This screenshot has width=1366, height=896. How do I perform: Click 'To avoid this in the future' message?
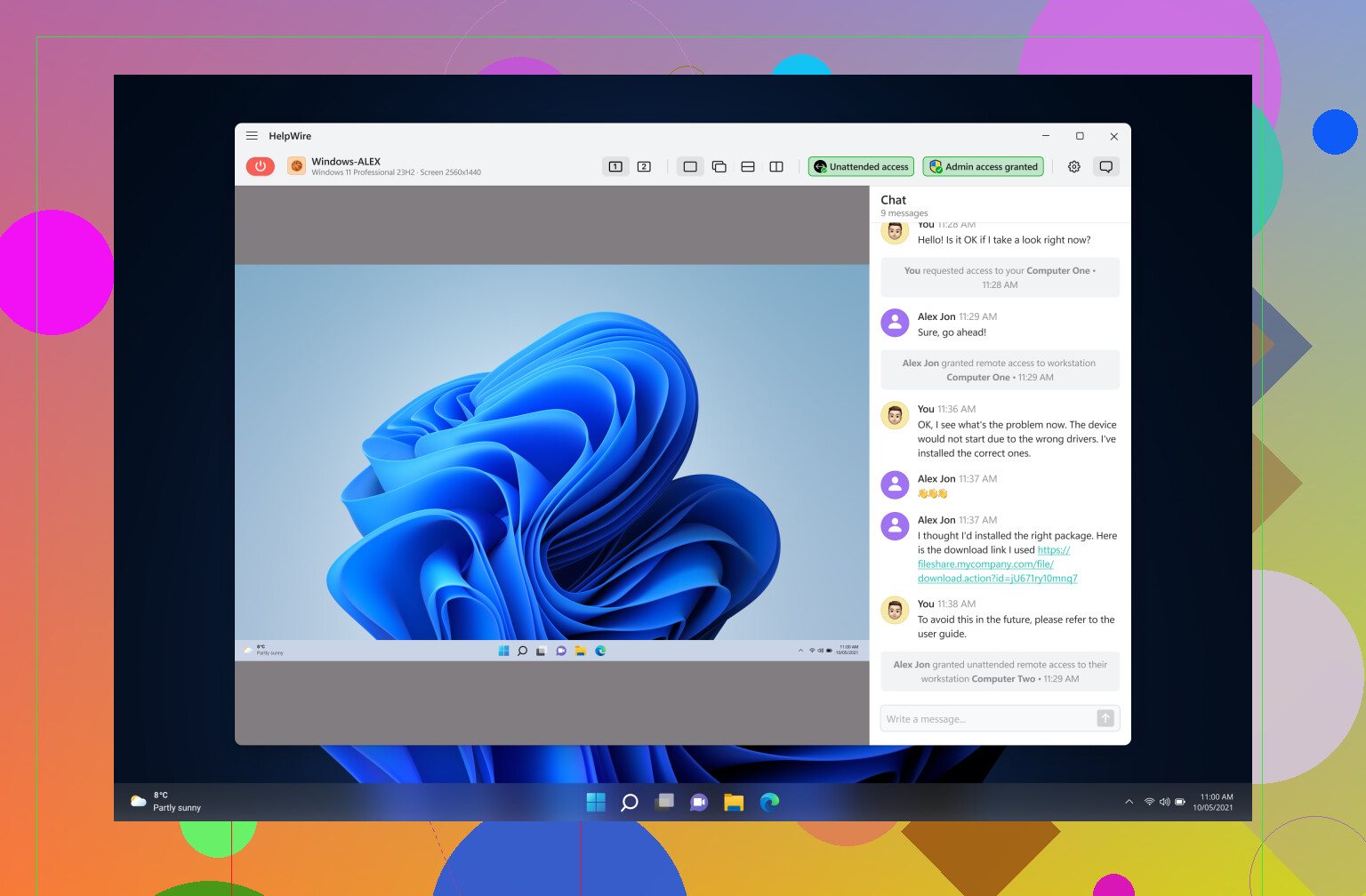click(1016, 627)
